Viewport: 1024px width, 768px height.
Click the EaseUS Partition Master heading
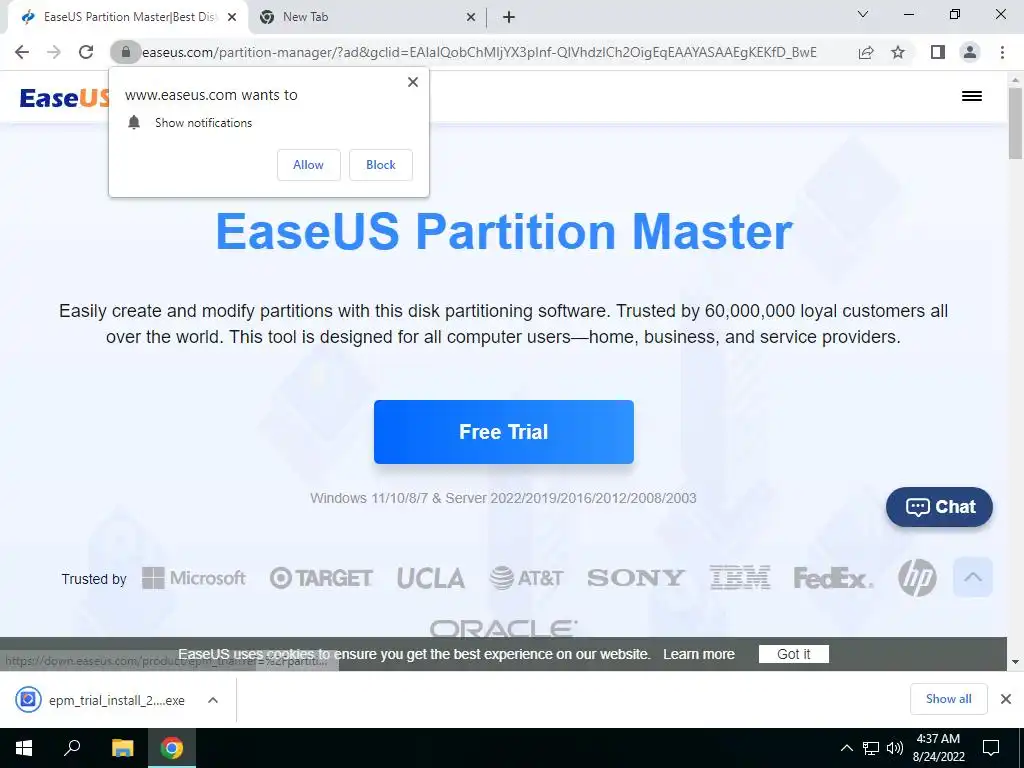(x=504, y=231)
